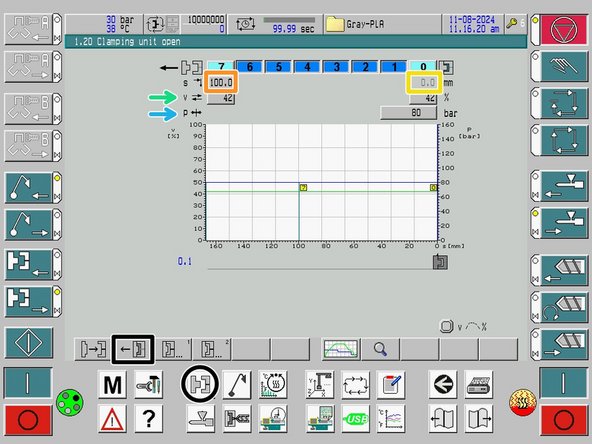This screenshot has height=444, width=592.
Task: Activate ejector retract button with left arrow
Action: click(x=28, y=188)
